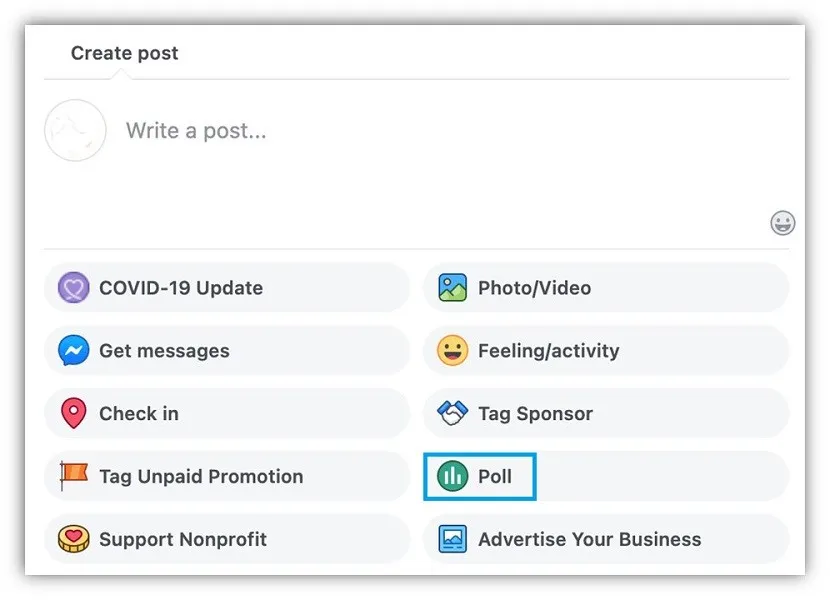Click the orange Tag Unpaid Promotion flag icon
The height and width of the screenshot is (600, 830).
pos(74,476)
